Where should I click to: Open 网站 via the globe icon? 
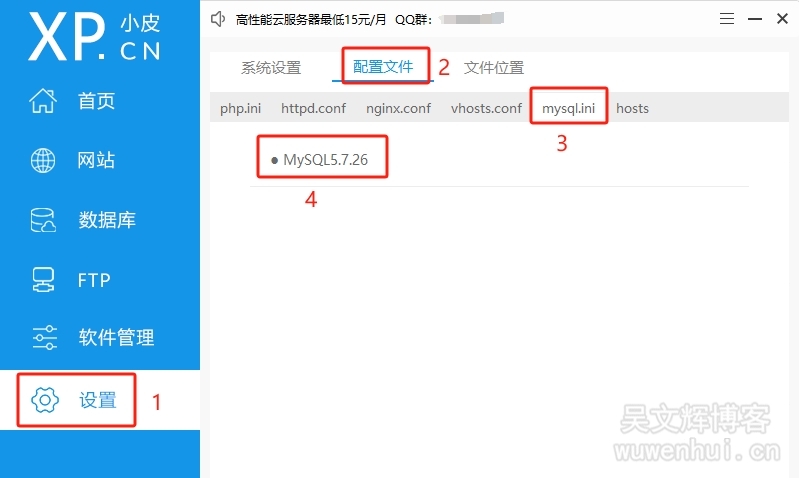[44, 160]
